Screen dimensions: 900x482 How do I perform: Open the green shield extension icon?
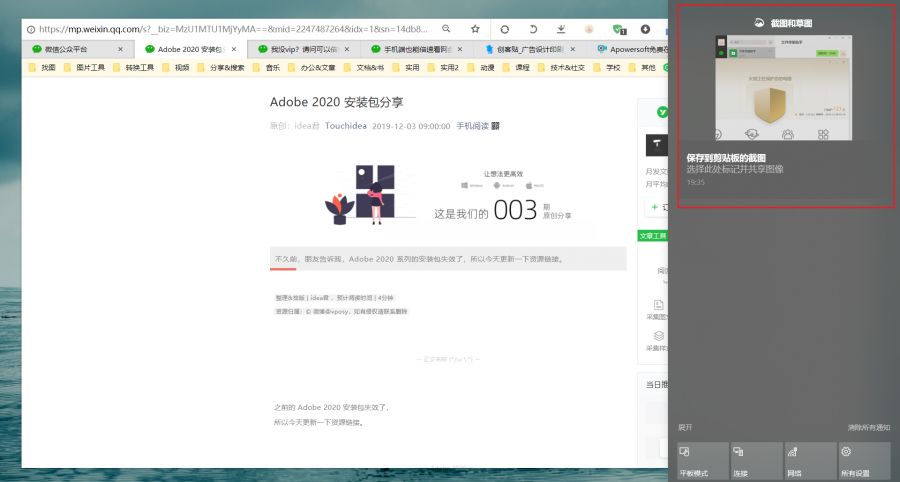tap(618, 29)
